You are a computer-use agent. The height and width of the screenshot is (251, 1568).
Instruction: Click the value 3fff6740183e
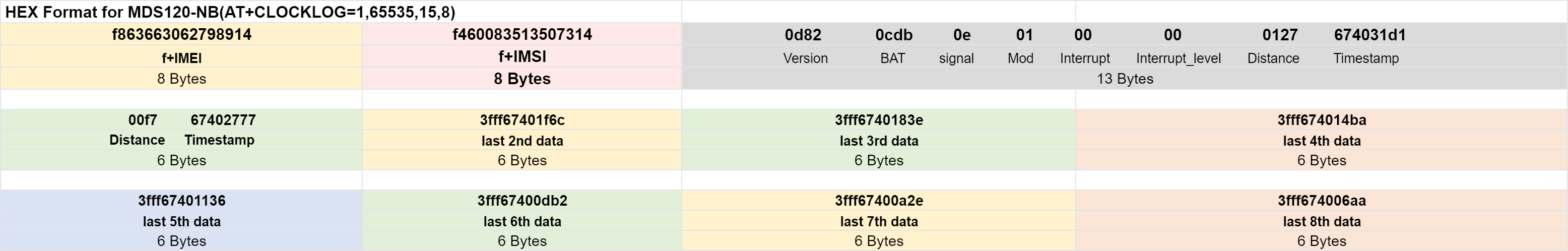[x=878, y=120]
